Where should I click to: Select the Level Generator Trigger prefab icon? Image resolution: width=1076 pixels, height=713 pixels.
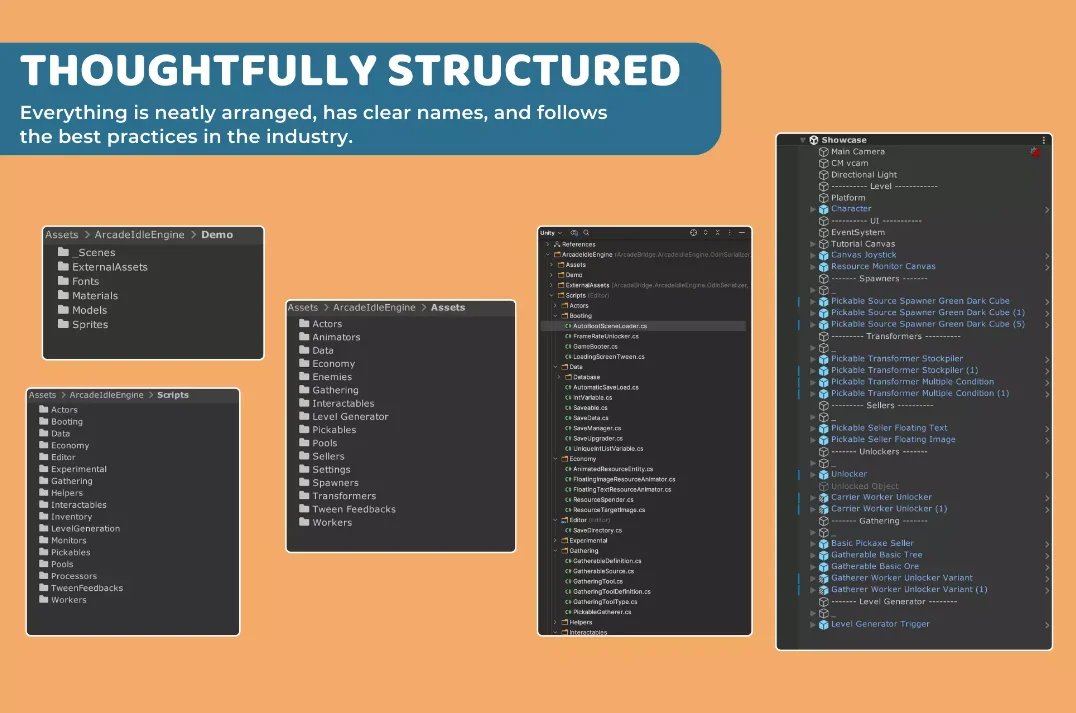coord(823,624)
